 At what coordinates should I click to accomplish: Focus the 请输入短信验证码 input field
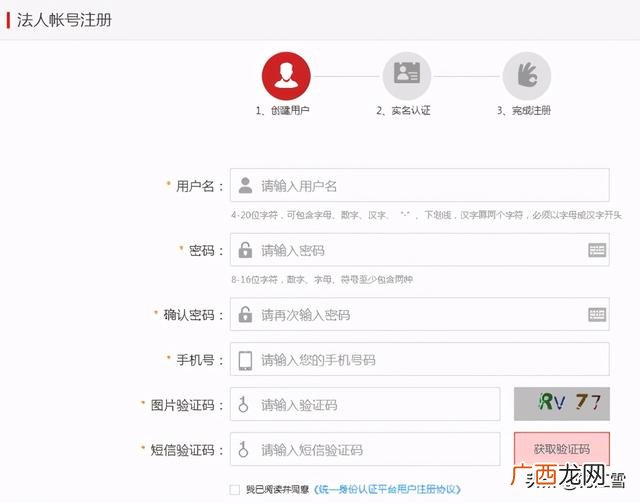click(x=365, y=449)
